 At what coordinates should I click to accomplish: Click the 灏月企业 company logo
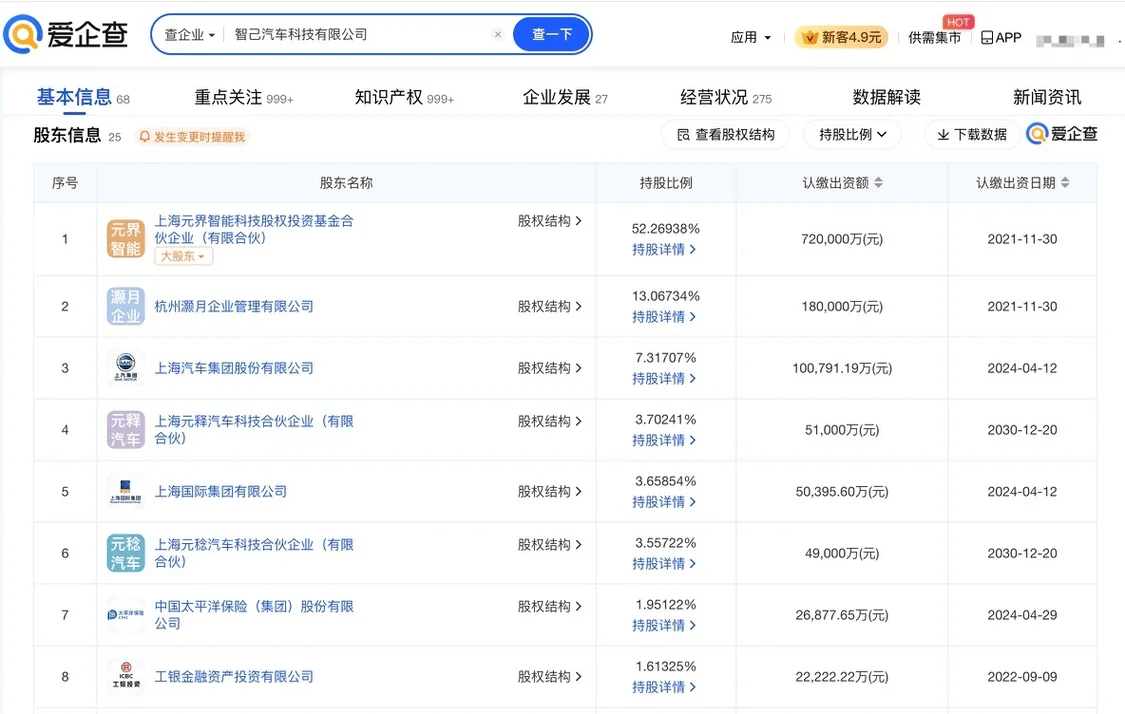pyautogui.click(x=126, y=306)
